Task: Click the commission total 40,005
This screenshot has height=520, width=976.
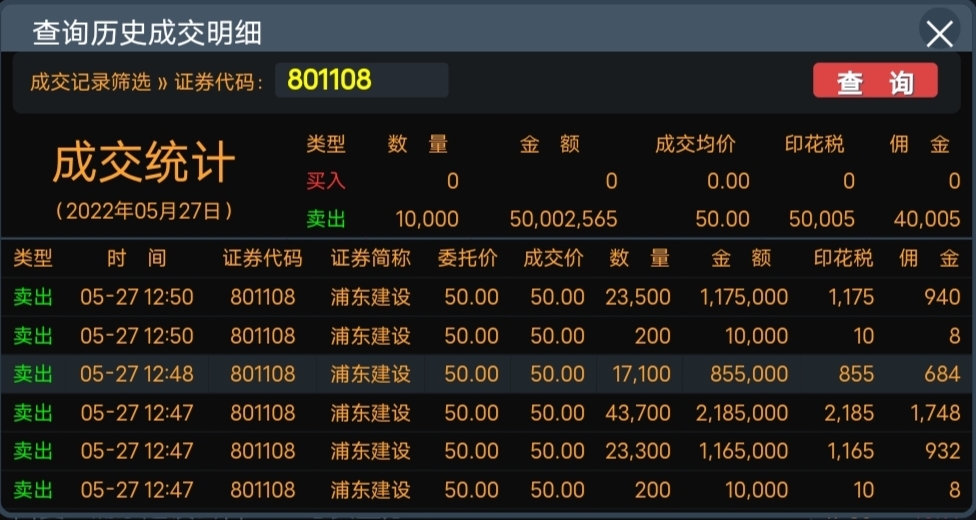Action: (x=927, y=219)
